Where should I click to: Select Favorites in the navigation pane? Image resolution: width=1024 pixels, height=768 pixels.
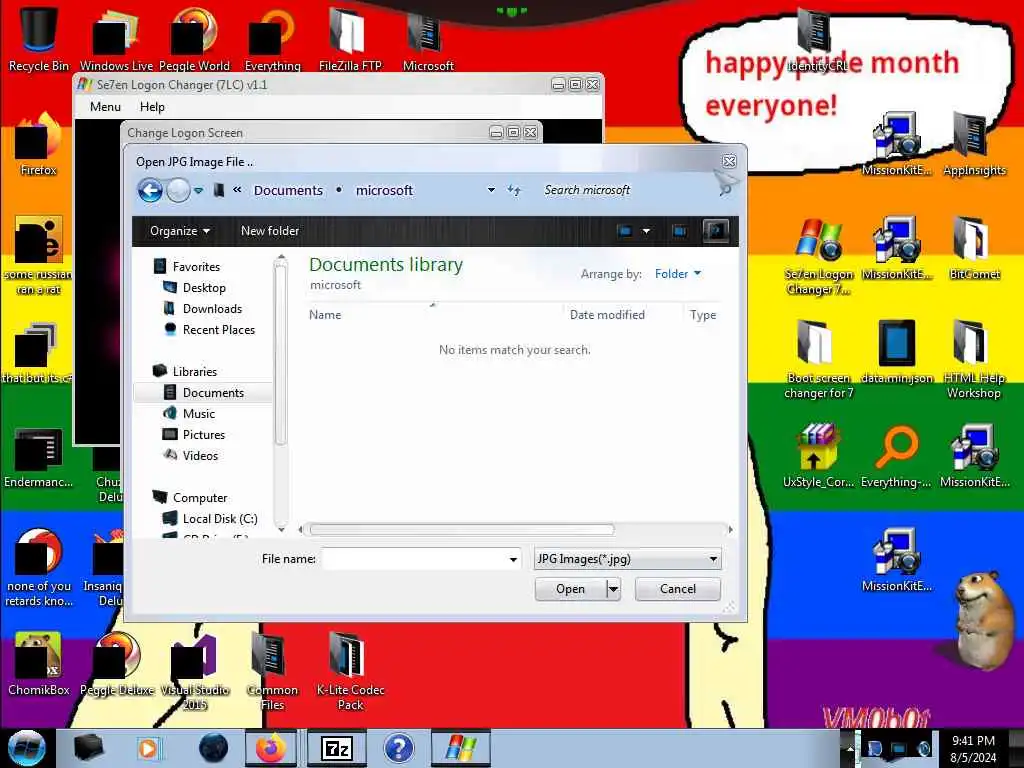[196, 266]
